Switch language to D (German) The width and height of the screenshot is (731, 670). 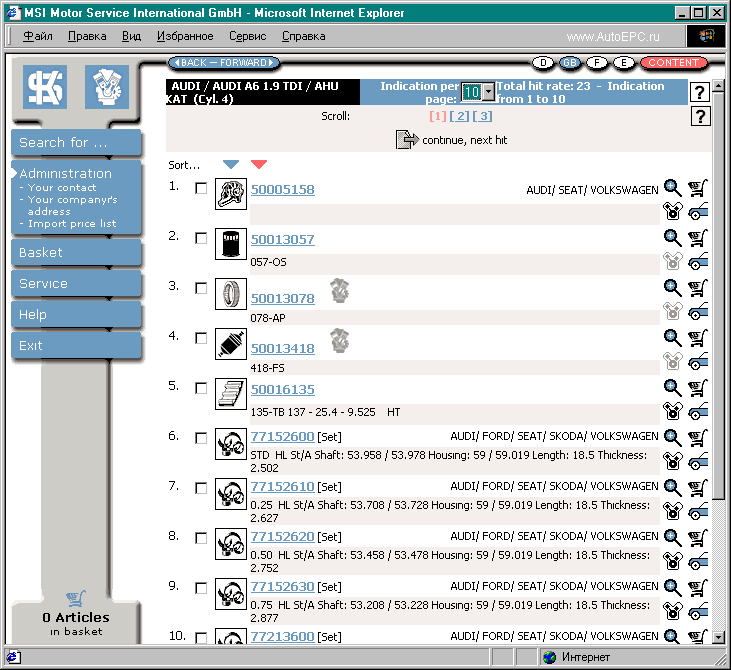543,62
